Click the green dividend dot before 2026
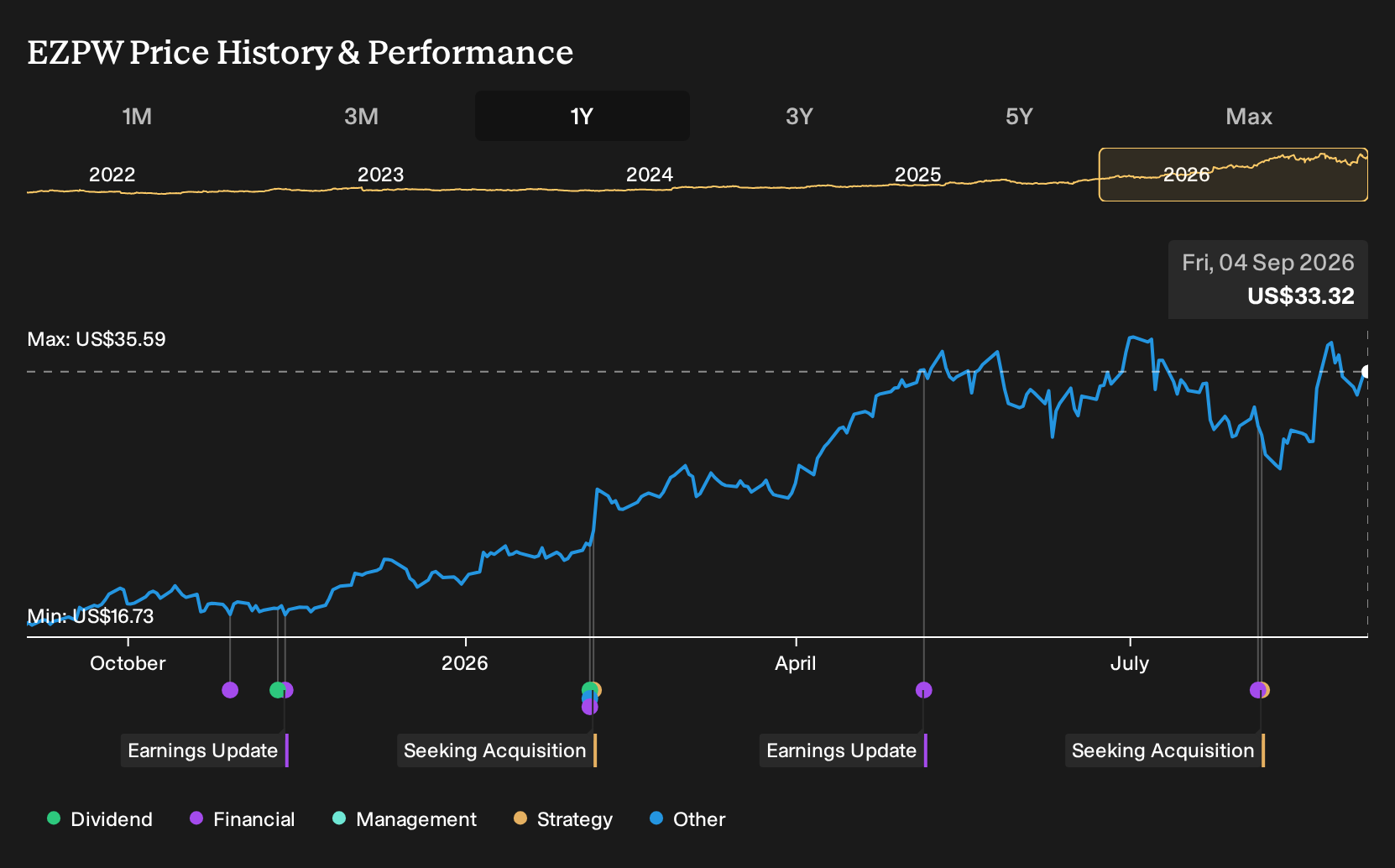 277,690
